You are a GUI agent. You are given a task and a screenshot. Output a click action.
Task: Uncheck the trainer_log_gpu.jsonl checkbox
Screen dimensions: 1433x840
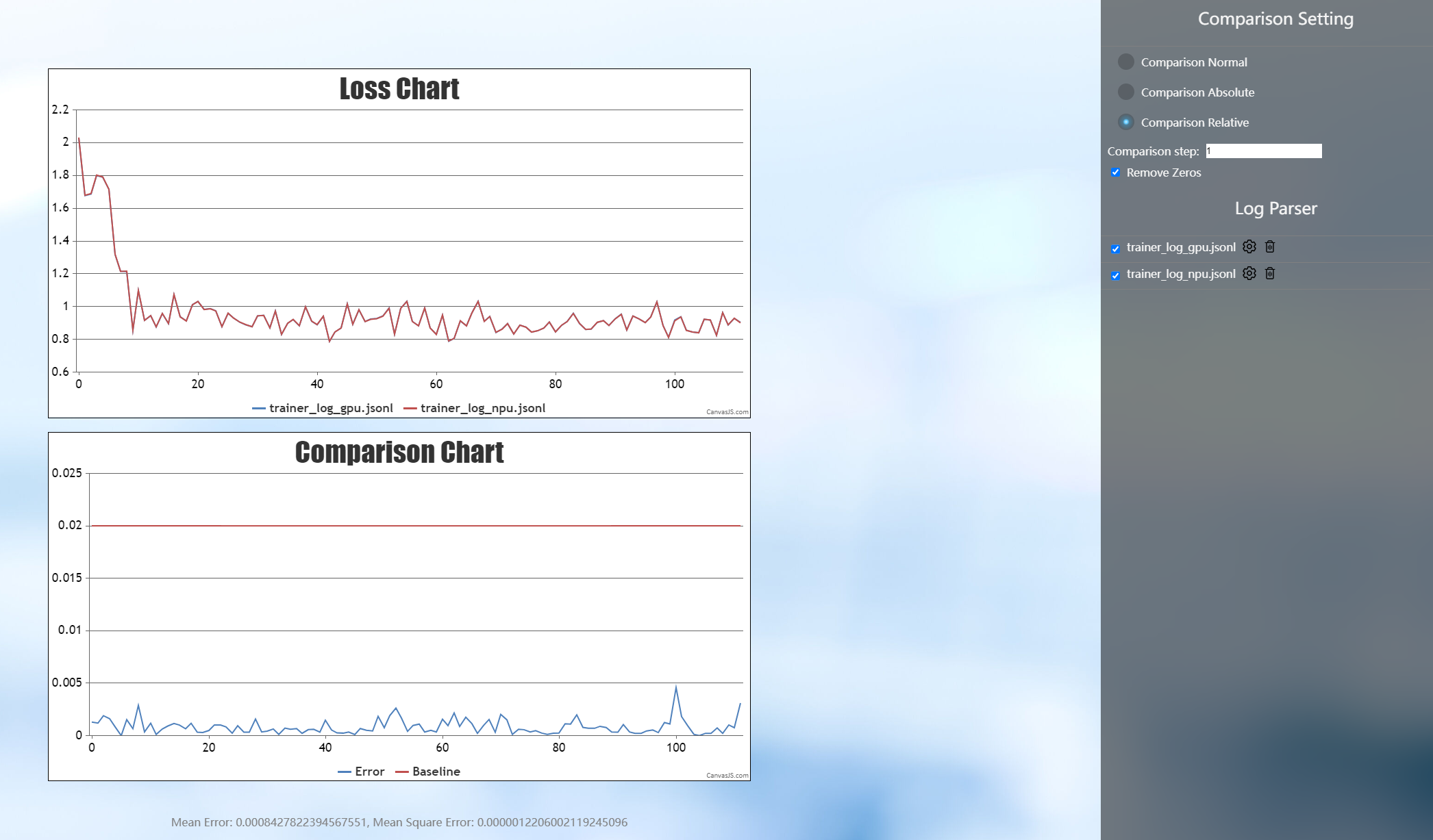point(1116,249)
